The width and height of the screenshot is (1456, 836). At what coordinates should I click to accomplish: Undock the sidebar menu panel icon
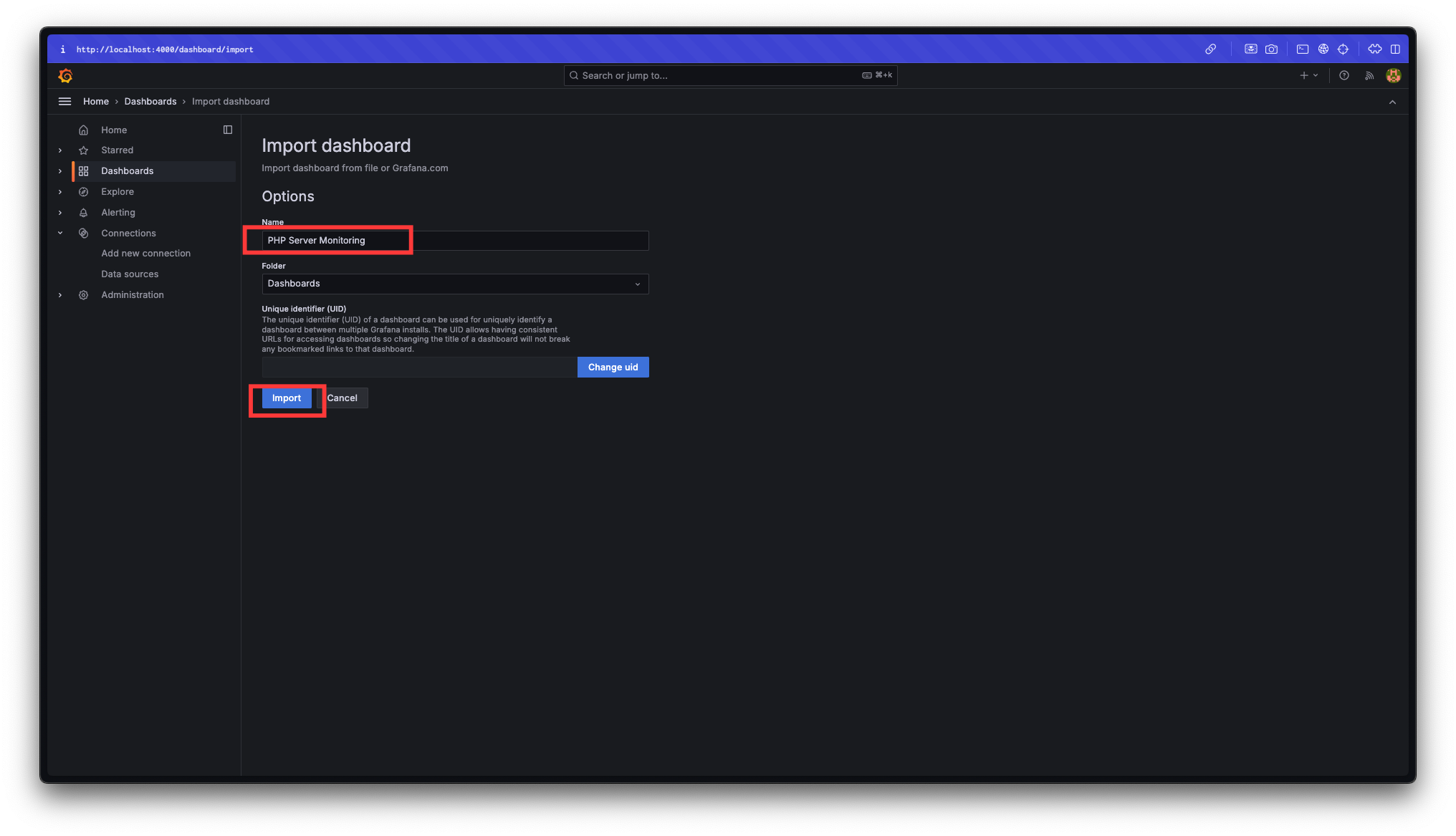(228, 130)
